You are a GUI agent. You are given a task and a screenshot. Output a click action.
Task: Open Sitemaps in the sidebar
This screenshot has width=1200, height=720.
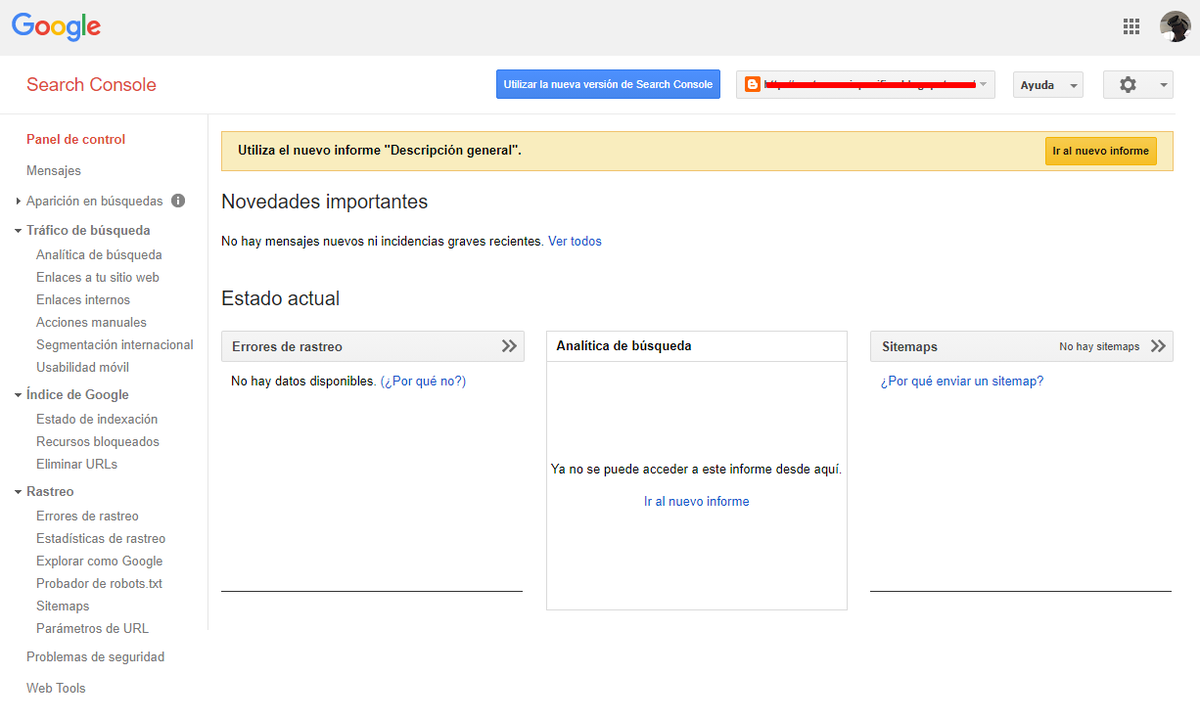click(63, 606)
